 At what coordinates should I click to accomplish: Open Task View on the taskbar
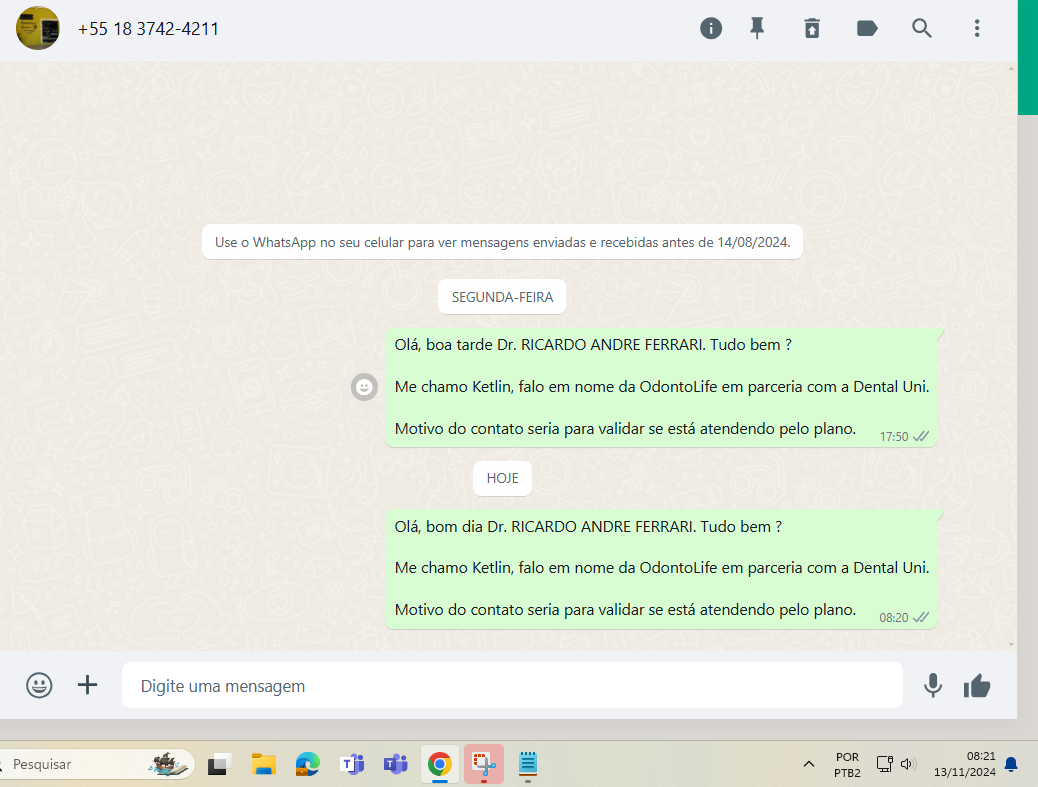(219, 764)
